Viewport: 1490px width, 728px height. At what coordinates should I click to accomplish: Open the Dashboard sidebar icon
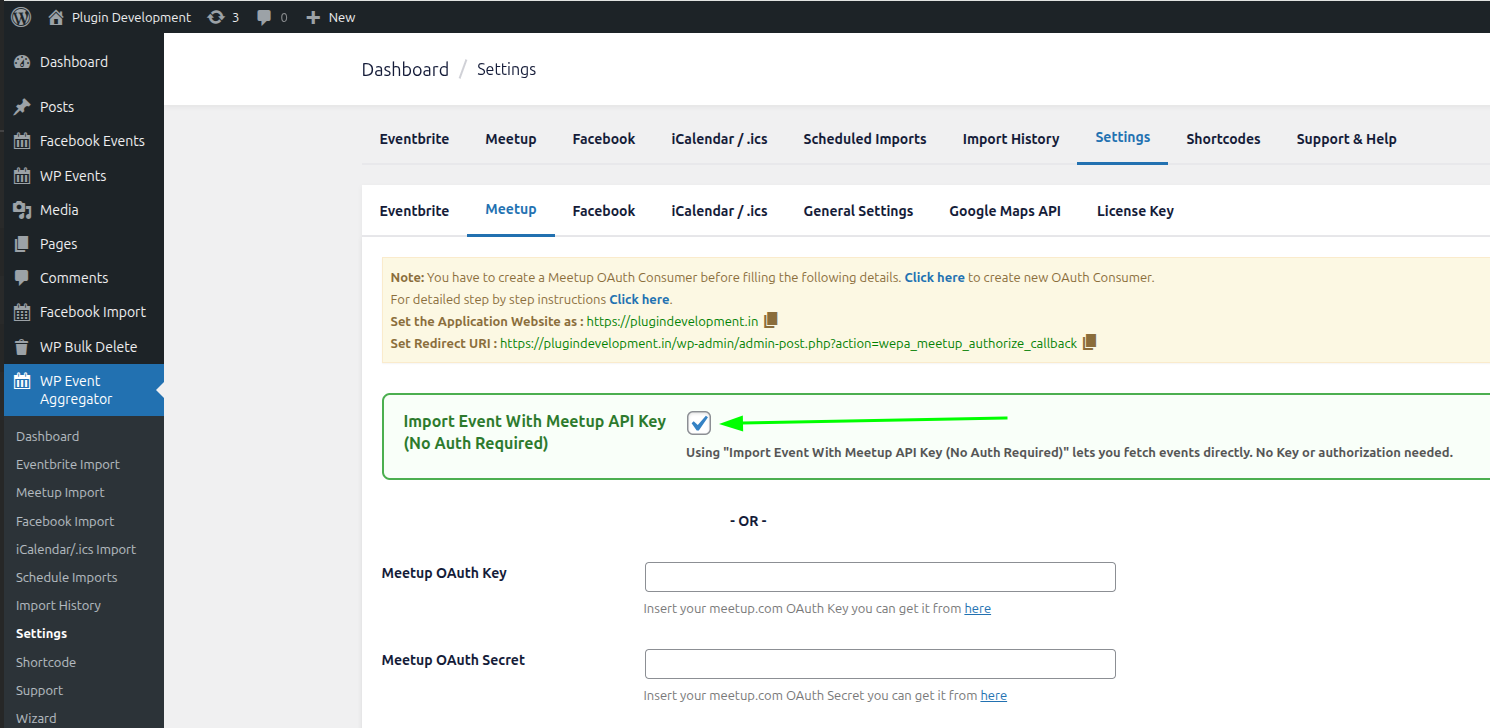[22, 61]
